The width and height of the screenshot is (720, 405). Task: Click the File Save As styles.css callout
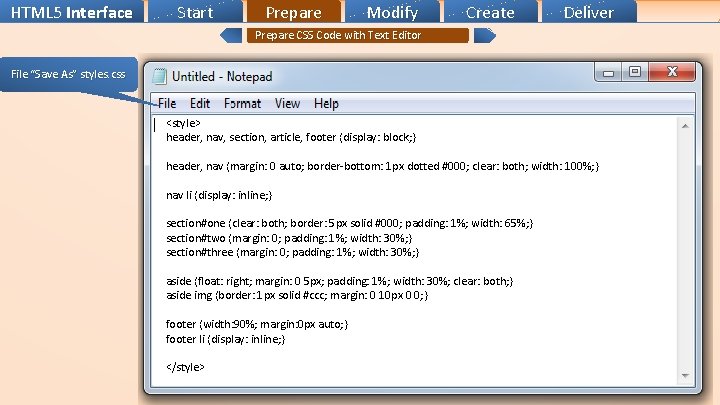coord(68,74)
